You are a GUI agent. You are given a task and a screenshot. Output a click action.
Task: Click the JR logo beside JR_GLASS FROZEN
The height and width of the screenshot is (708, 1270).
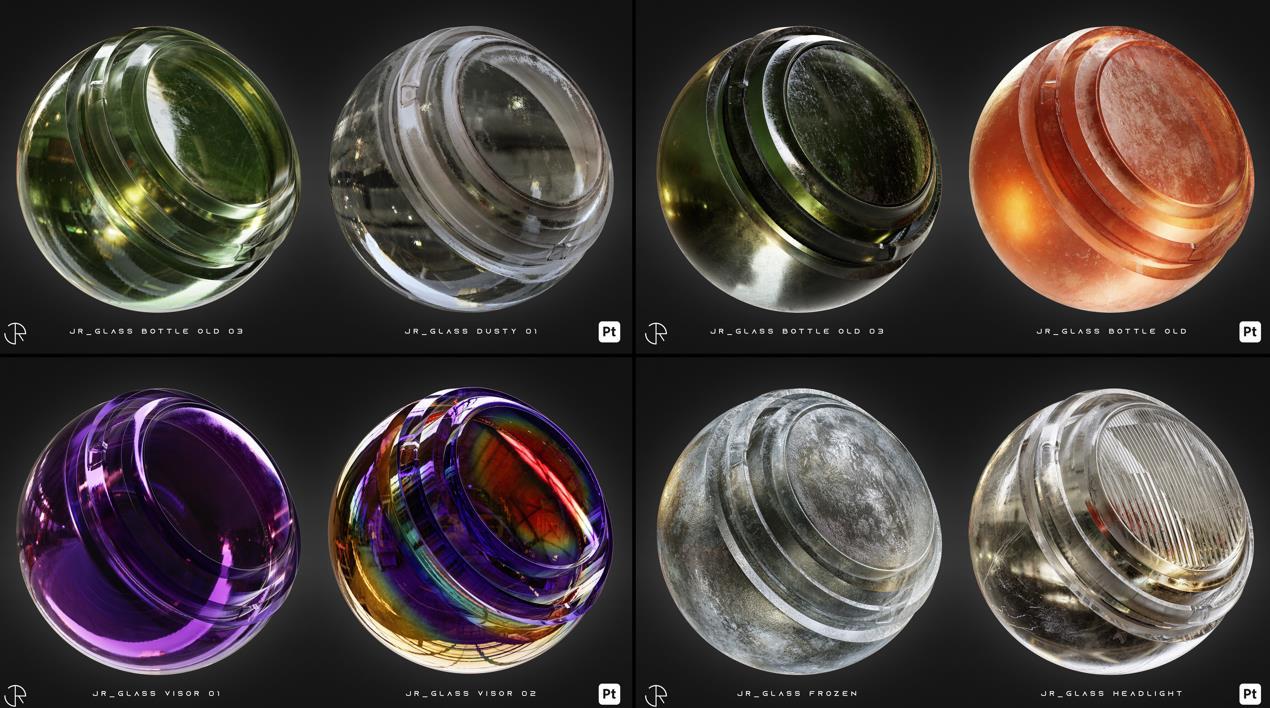(656, 695)
